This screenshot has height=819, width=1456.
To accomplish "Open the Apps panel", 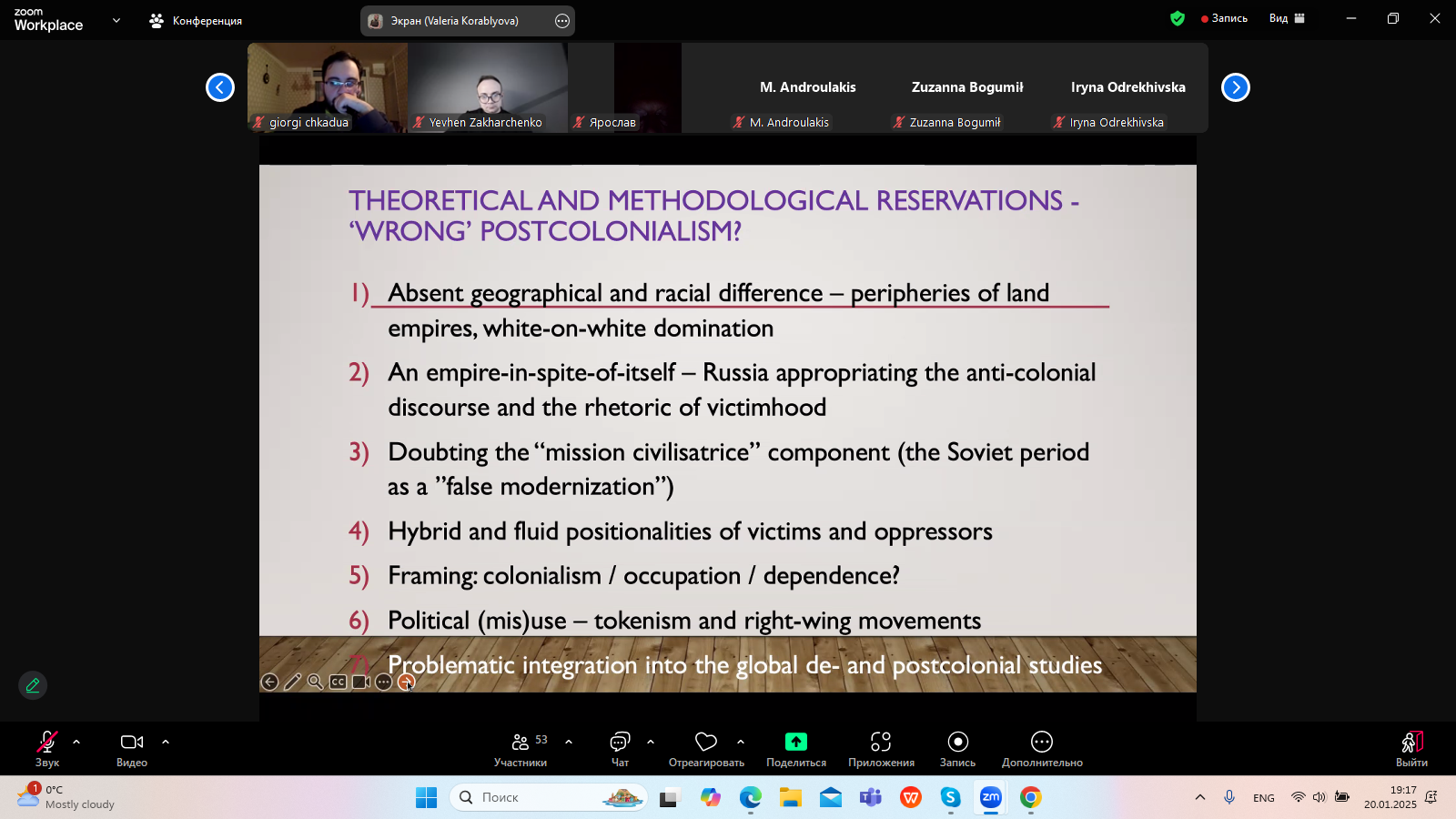I will point(881,743).
